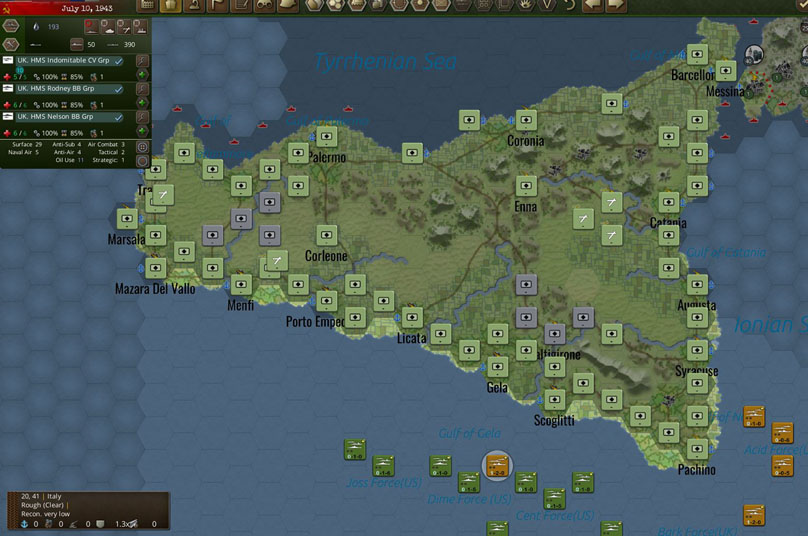The width and height of the screenshot is (808, 536).
Task: Inspect HMS Nelson with its magnifier button
Action: coord(142,117)
